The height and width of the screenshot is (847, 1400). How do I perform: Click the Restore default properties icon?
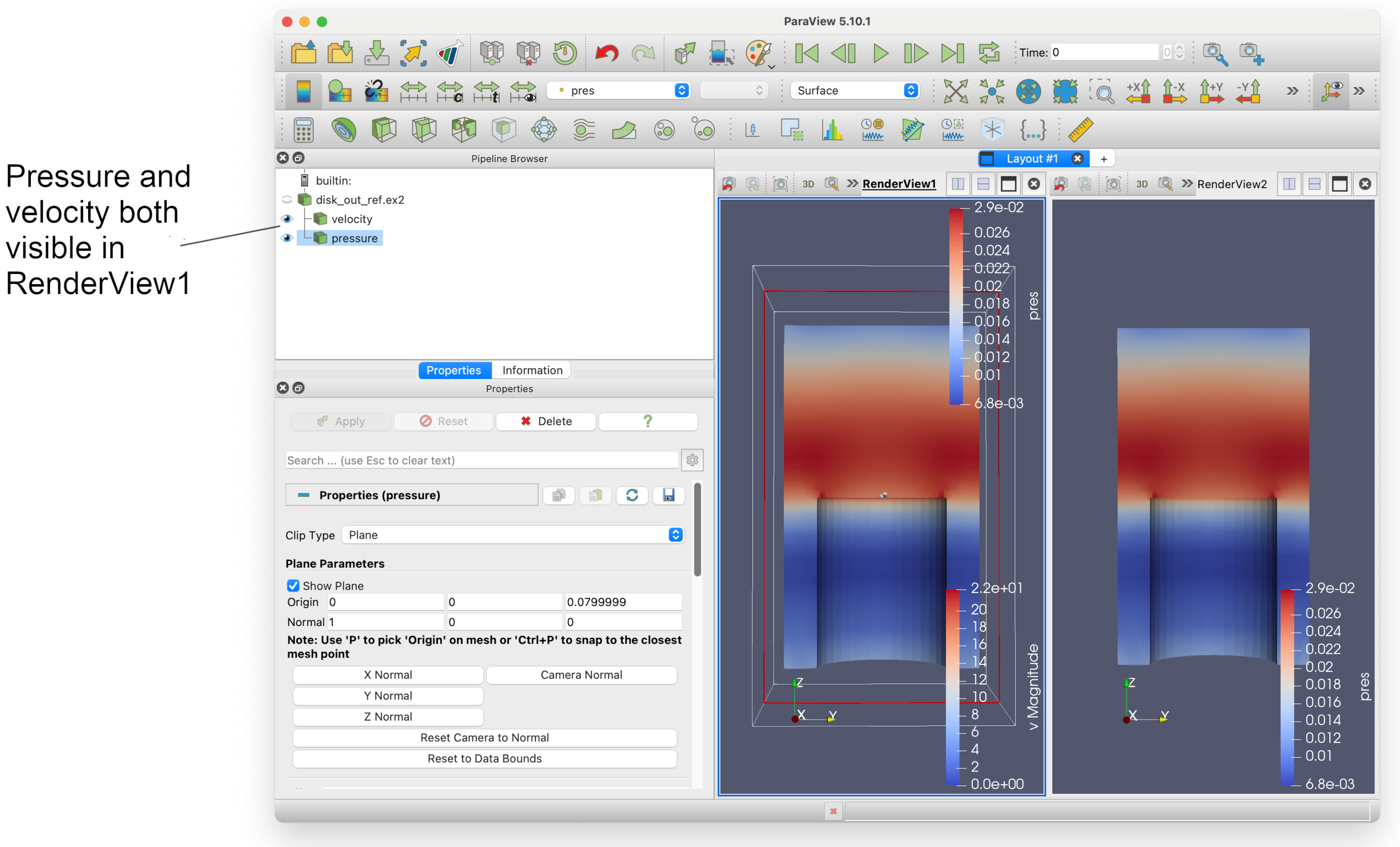pyautogui.click(x=632, y=495)
